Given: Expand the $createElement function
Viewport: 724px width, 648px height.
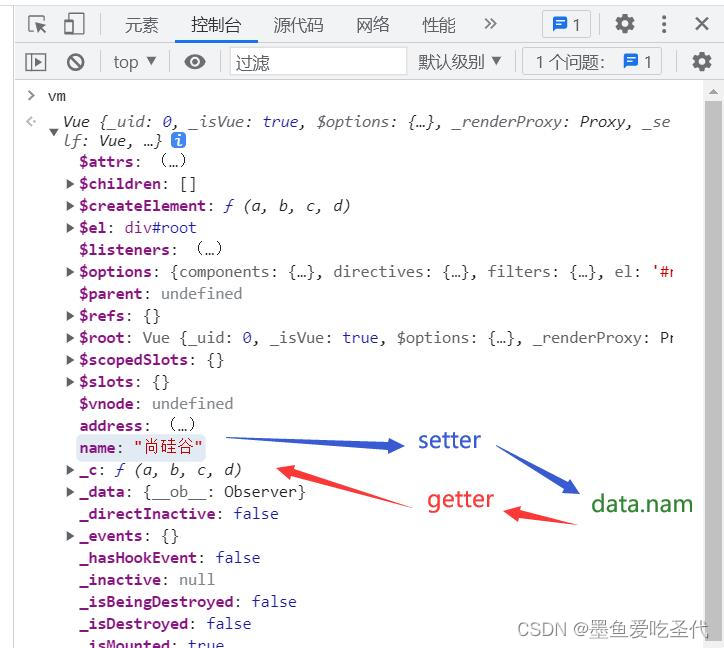Looking at the screenshot, I should click(70, 206).
